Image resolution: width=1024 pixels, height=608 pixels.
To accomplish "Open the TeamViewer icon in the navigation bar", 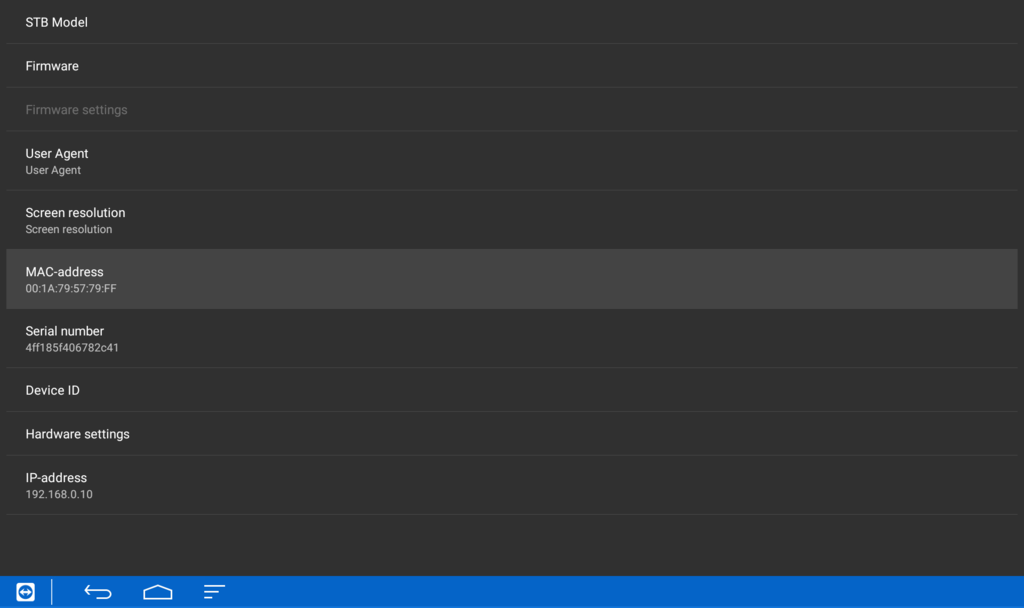I will click(25, 592).
